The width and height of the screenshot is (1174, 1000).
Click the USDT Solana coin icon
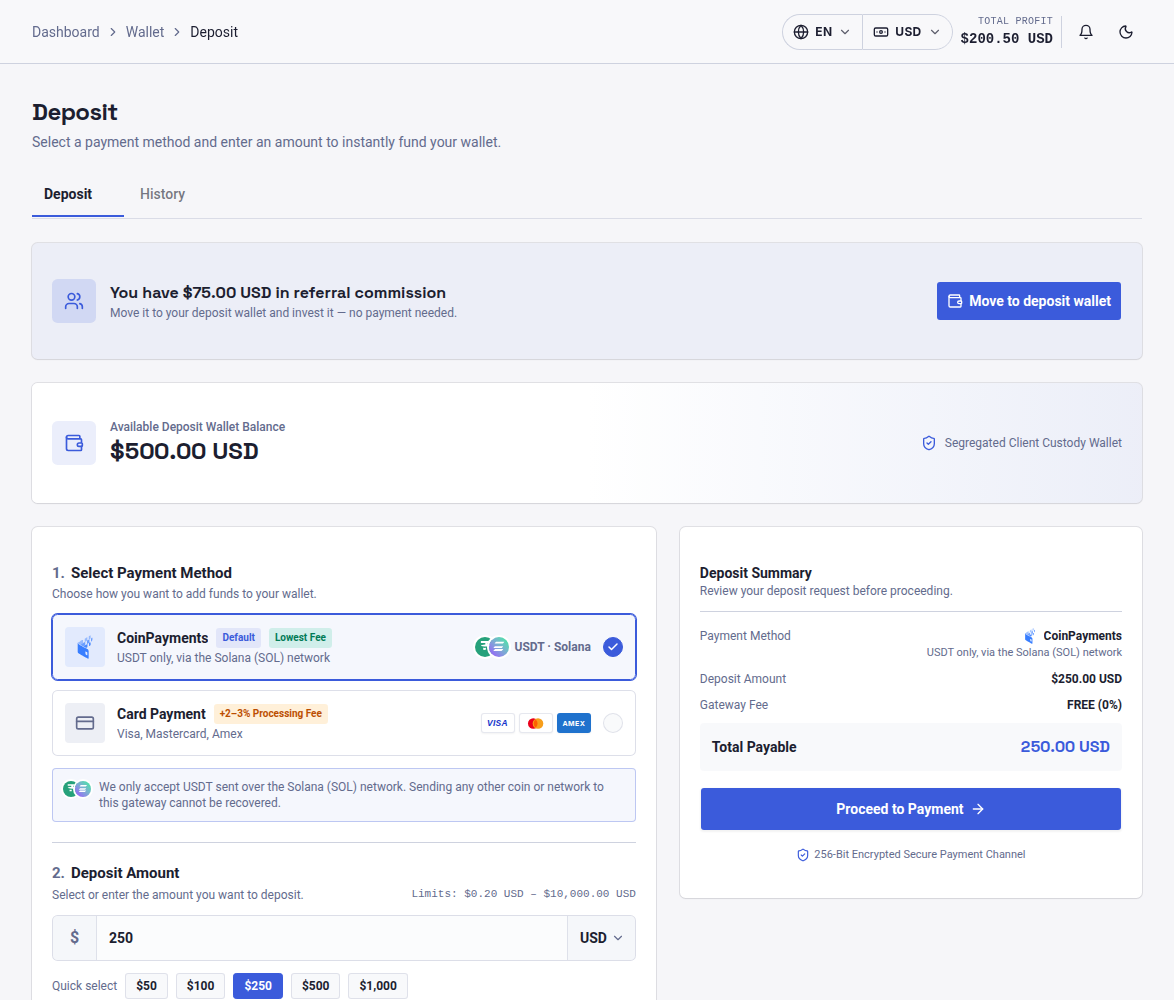492,647
